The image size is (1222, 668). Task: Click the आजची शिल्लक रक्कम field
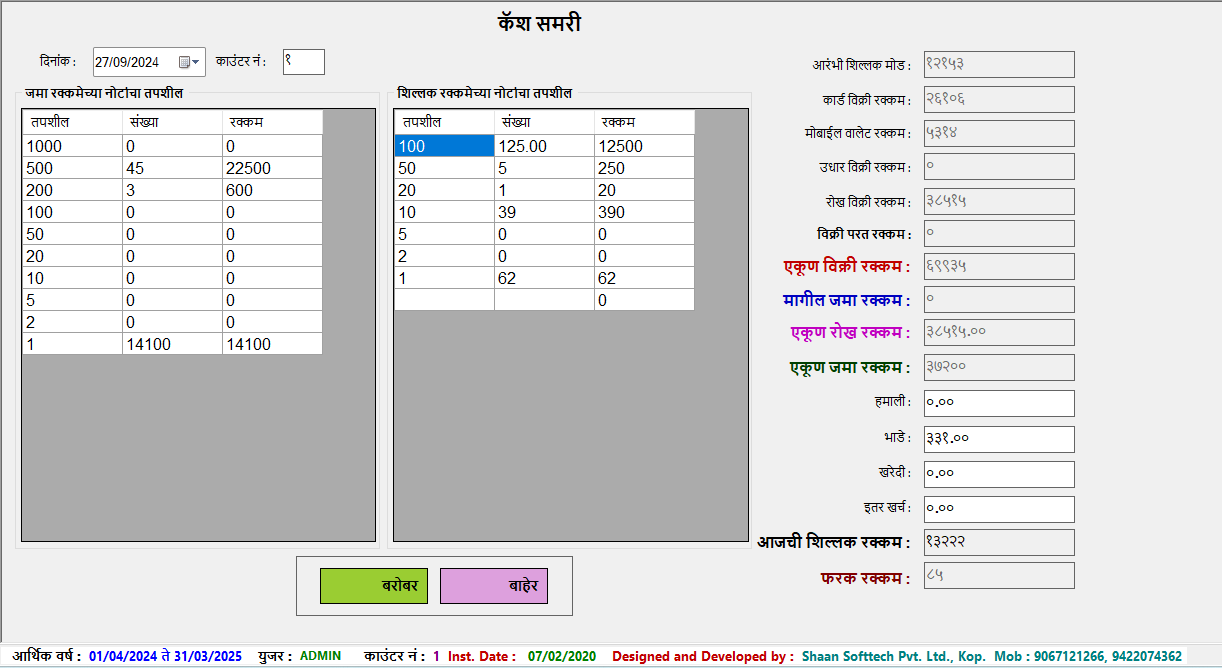point(998,542)
